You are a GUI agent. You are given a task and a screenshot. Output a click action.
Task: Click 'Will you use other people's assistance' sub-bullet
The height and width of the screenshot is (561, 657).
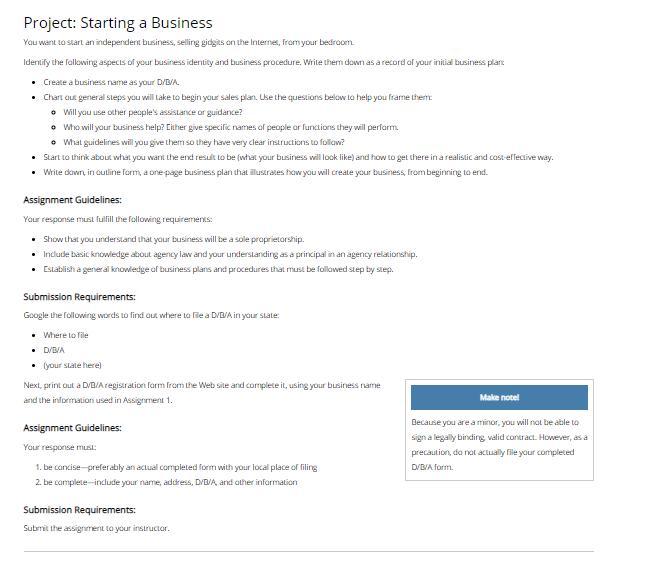(x=153, y=112)
